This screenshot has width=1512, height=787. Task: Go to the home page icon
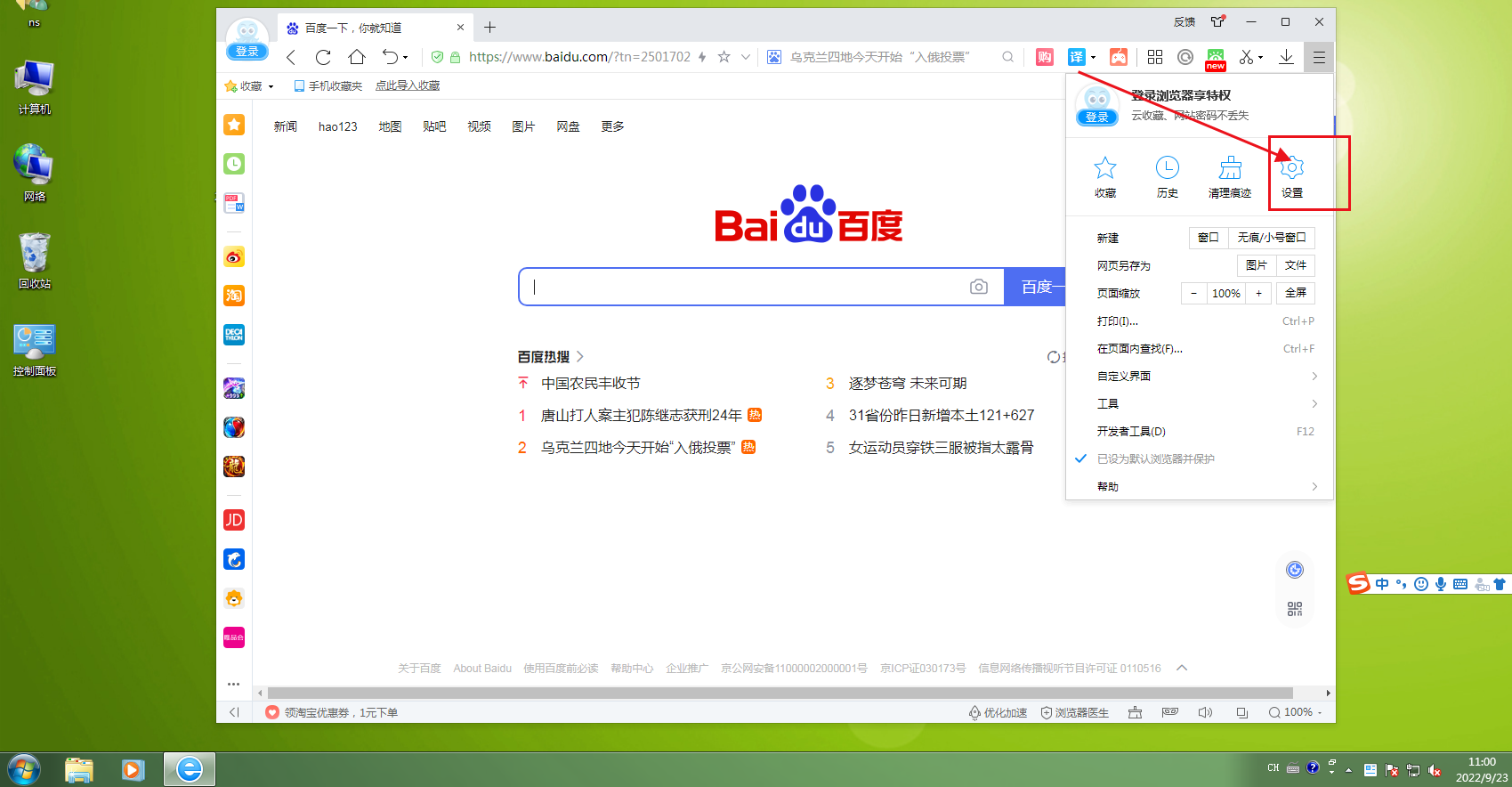point(357,57)
